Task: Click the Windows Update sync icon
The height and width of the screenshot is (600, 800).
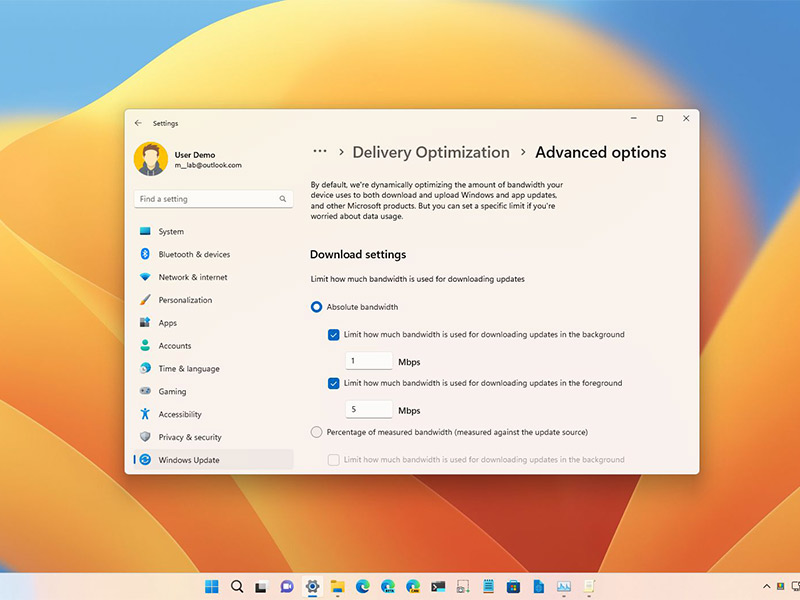Action: click(145, 460)
